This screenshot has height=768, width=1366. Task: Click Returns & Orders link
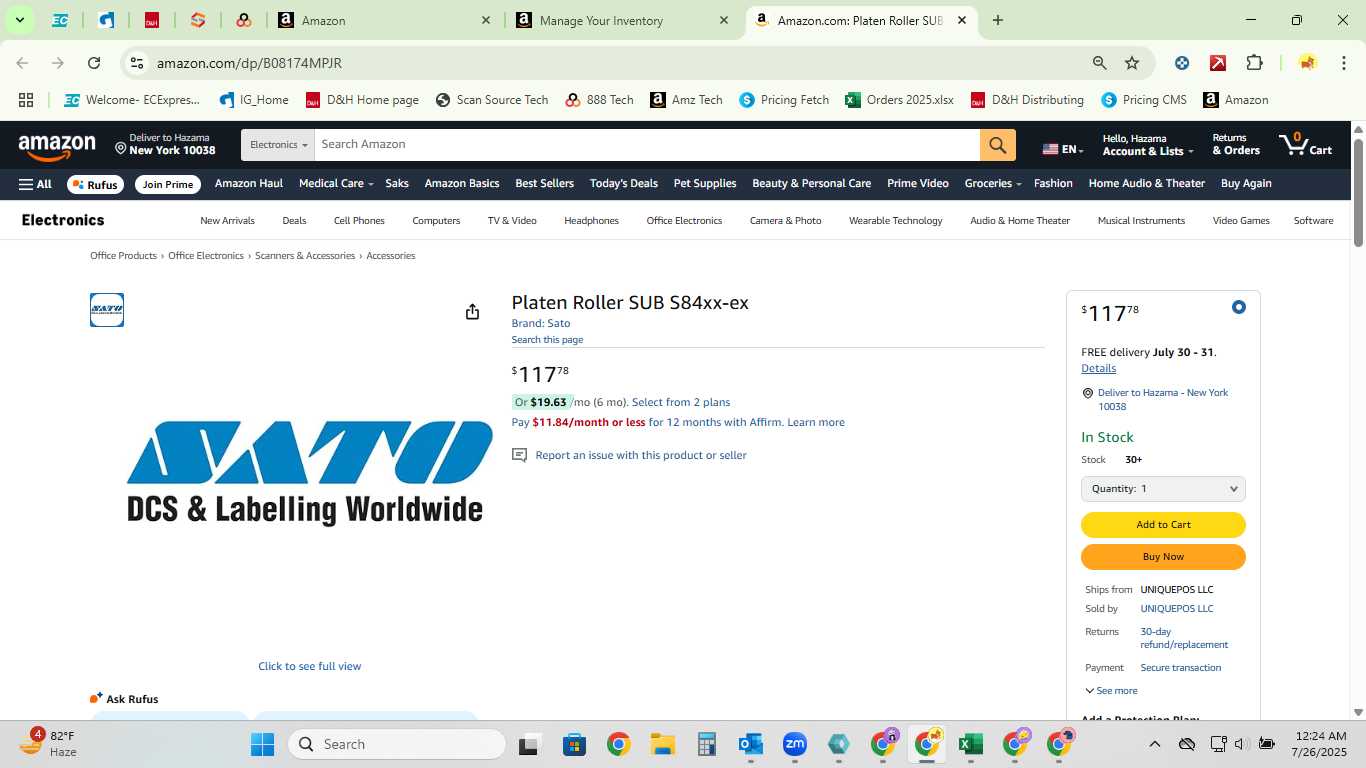pos(1236,145)
